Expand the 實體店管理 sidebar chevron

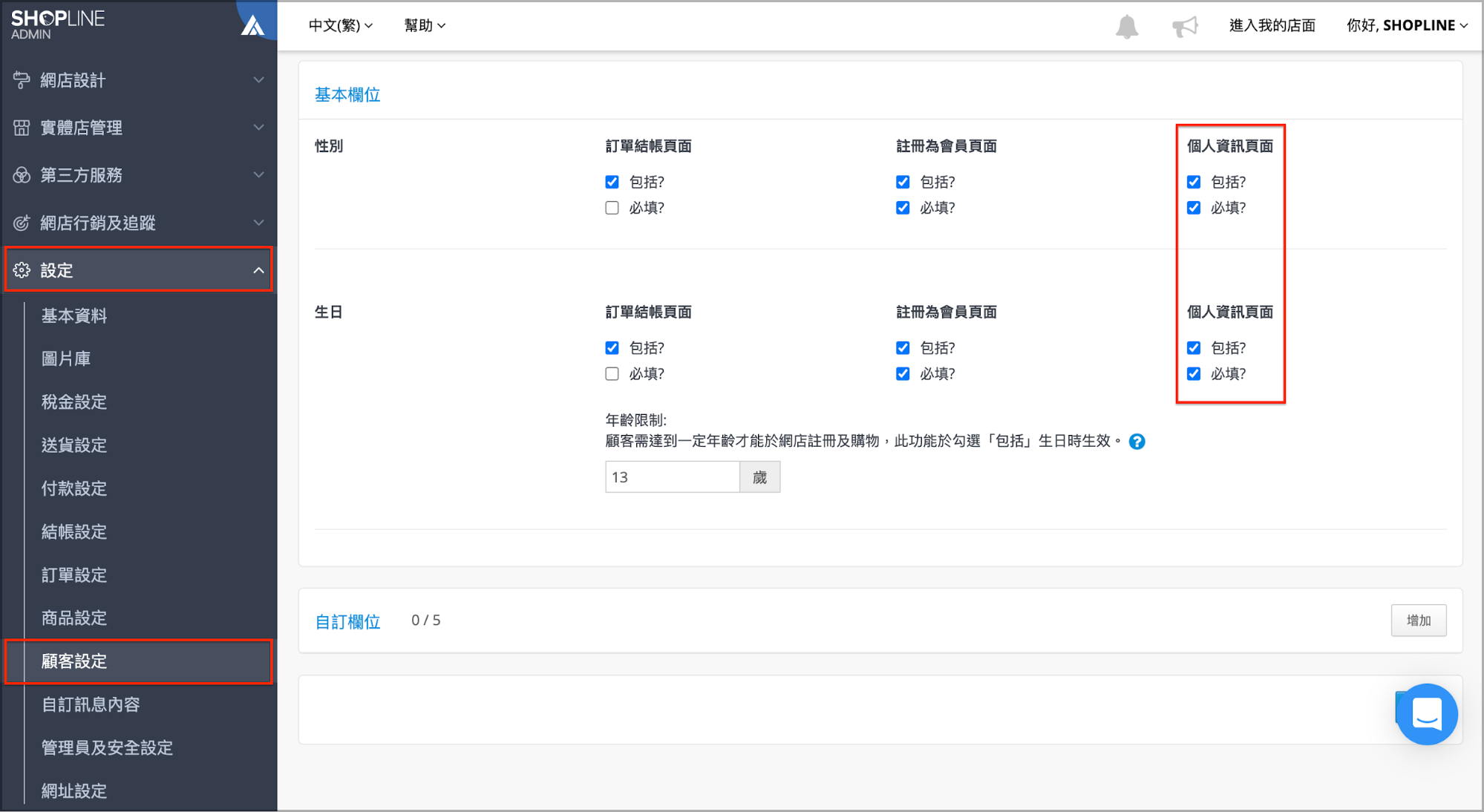click(258, 128)
